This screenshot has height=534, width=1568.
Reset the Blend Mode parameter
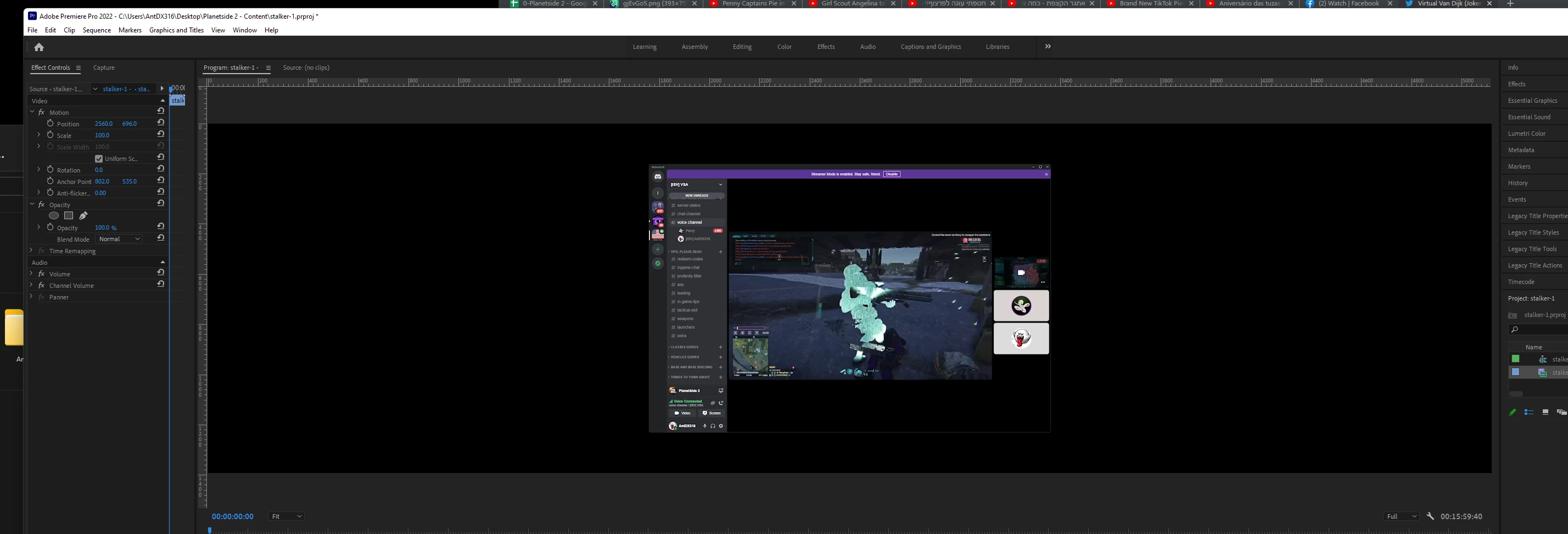pyautogui.click(x=161, y=238)
